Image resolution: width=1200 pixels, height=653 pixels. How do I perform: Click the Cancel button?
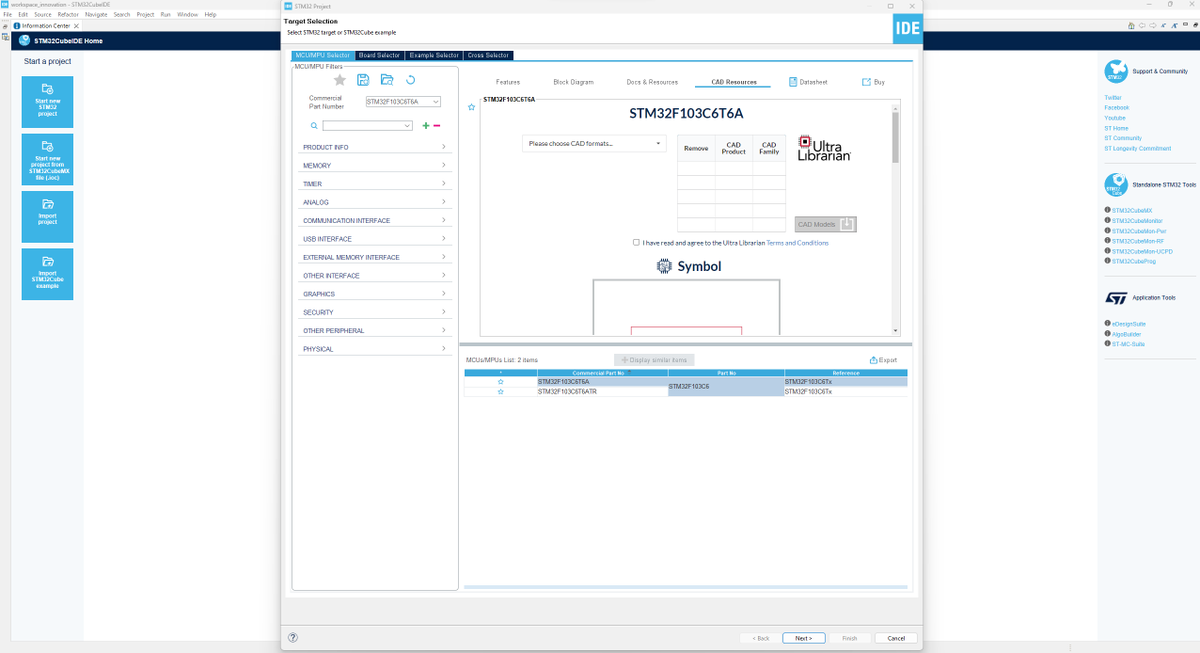896,638
